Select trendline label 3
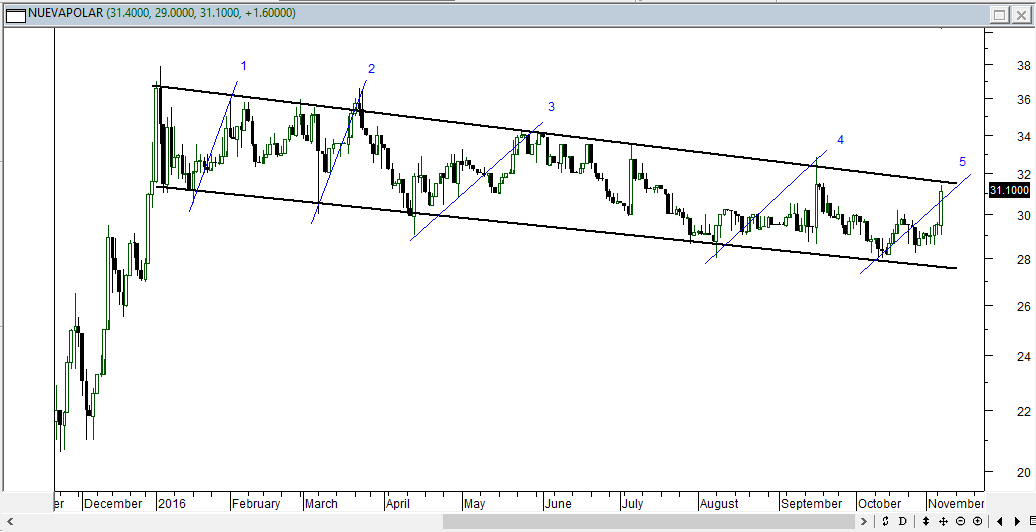1036x532 pixels. 551,106
